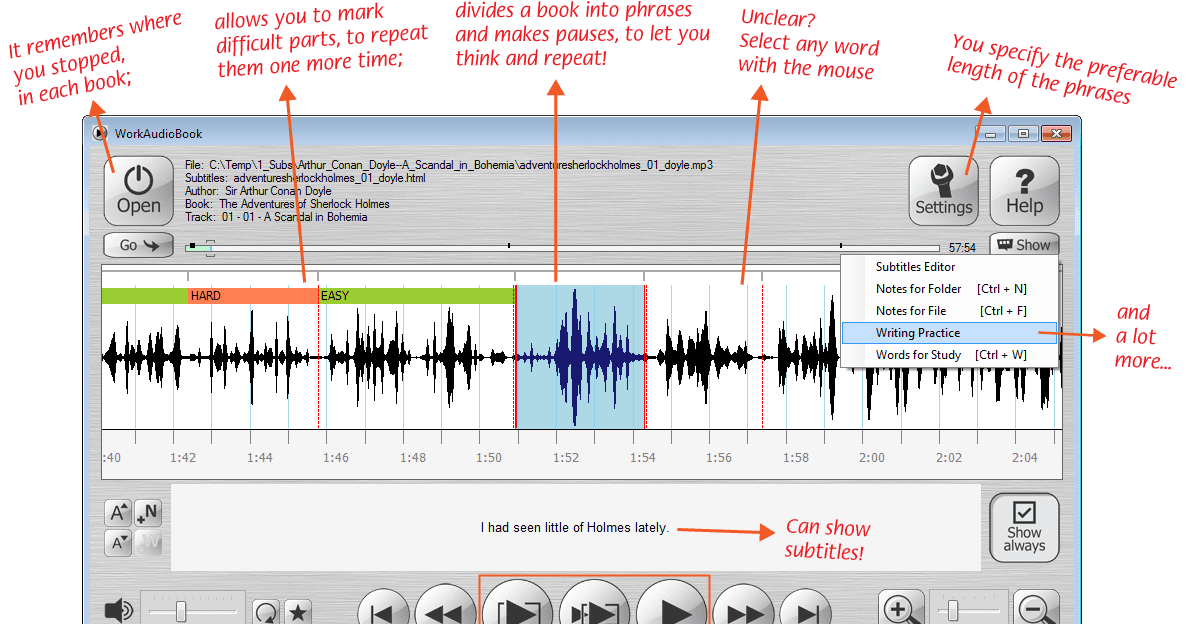This screenshot has width=1190, height=624.
Task: Zoom in waveform with plus magnifier
Action: (x=901, y=609)
